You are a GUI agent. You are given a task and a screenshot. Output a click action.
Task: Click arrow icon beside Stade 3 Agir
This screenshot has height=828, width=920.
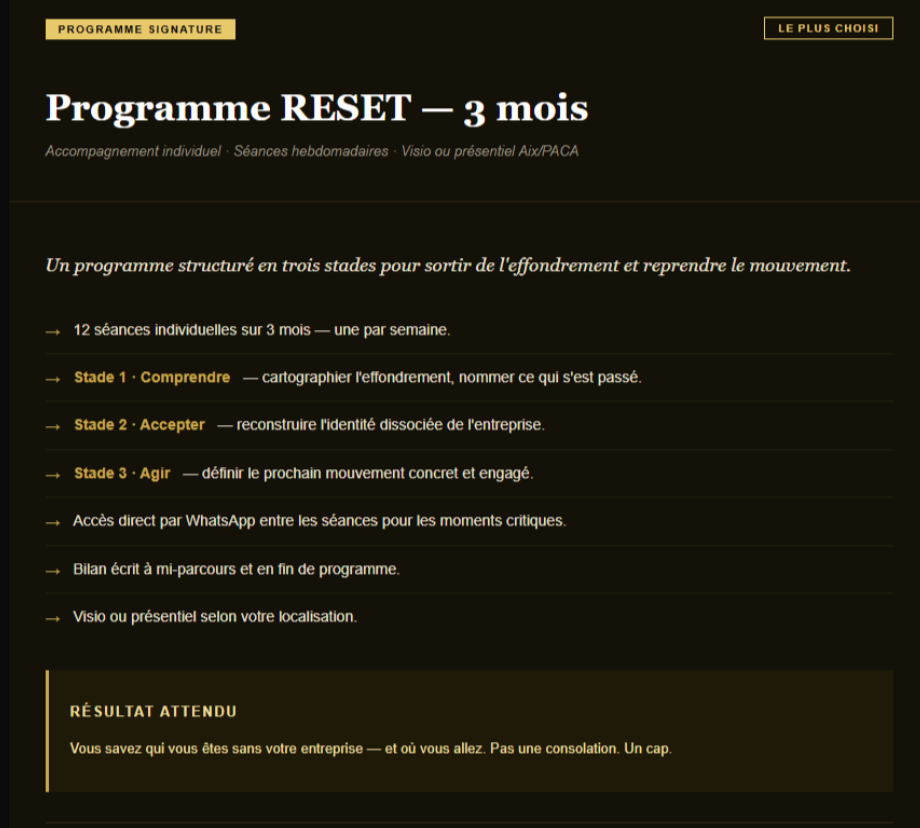pos(53,474)
